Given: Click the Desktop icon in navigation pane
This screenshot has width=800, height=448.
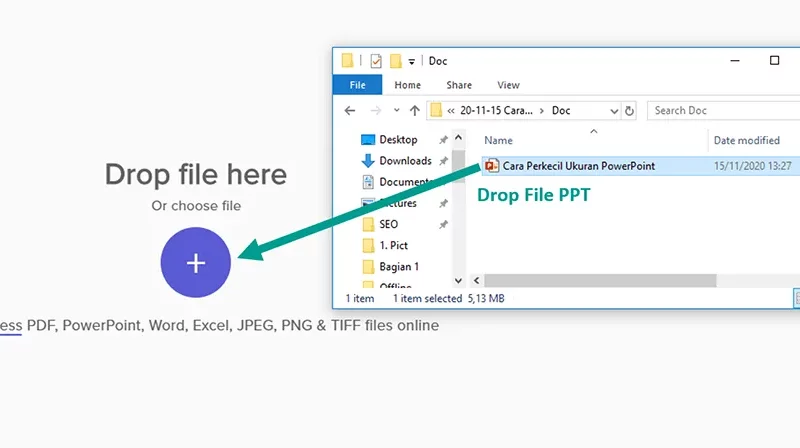Looking at the screenshot, I should pyautogui.click(x=368, y=140).
